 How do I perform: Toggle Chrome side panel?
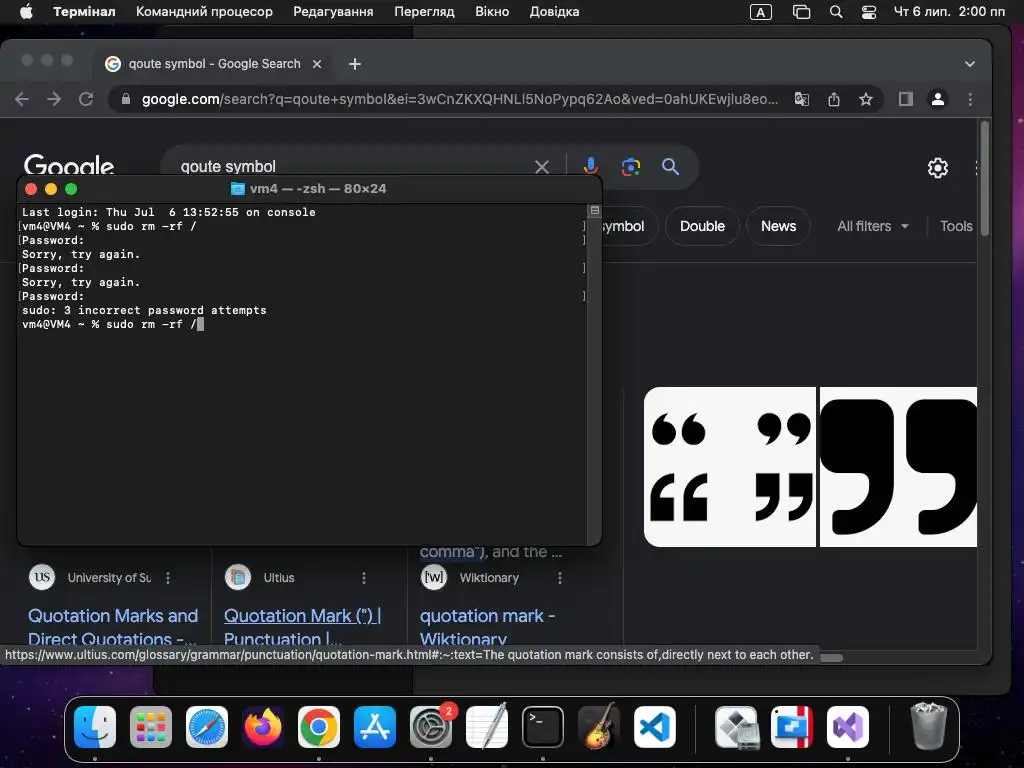(x=905, y=99)
